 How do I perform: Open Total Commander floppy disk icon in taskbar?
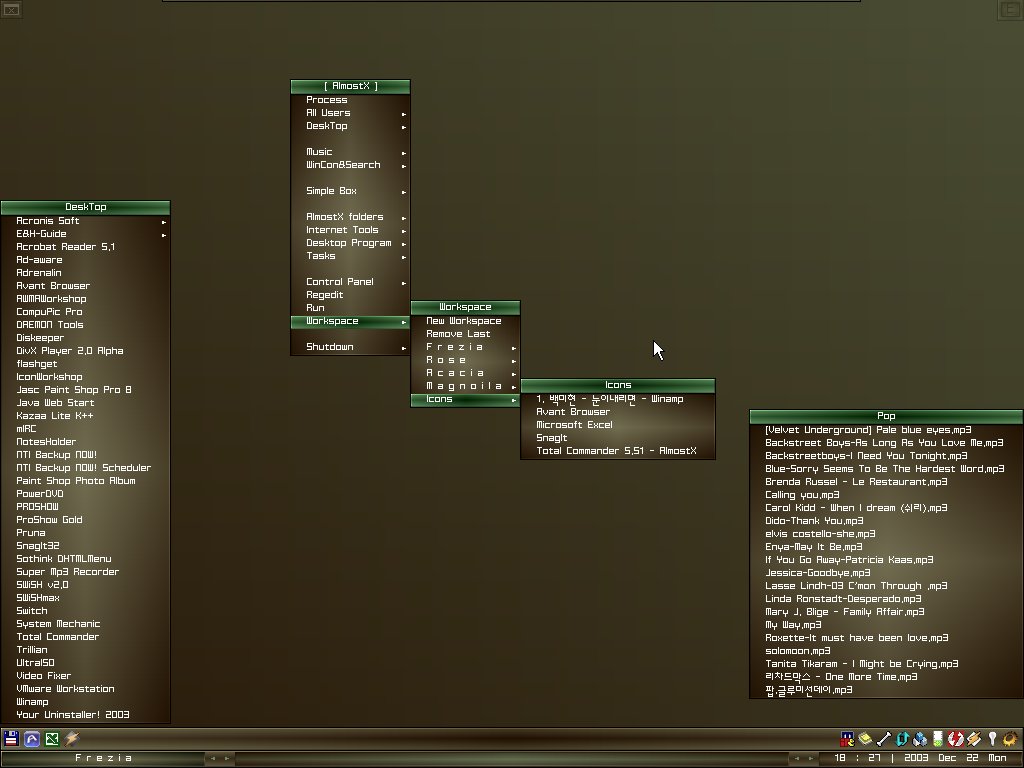coord(11,739)
